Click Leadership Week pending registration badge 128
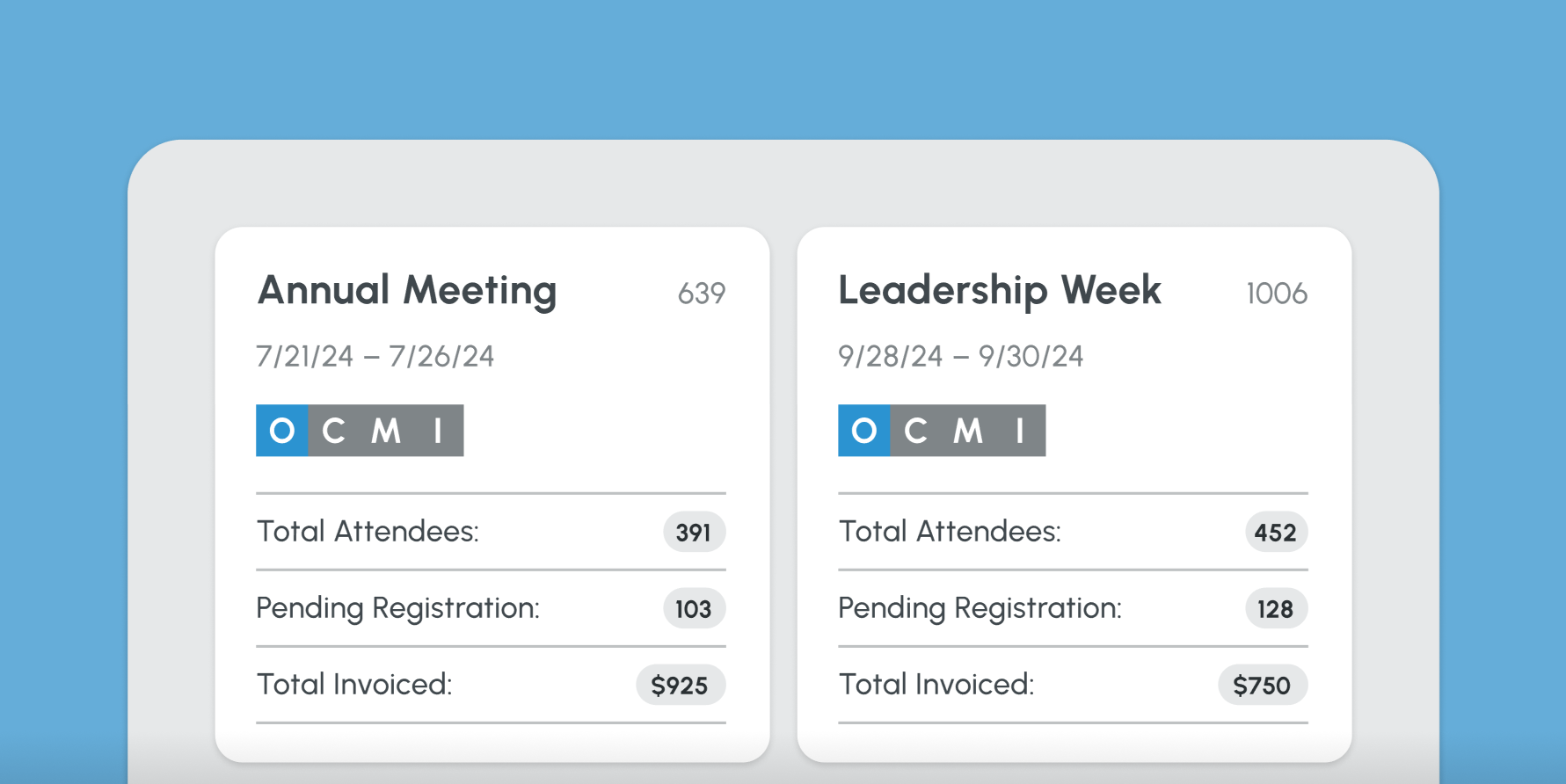Screen dimensions: 1566x784 click(1276, 608)
